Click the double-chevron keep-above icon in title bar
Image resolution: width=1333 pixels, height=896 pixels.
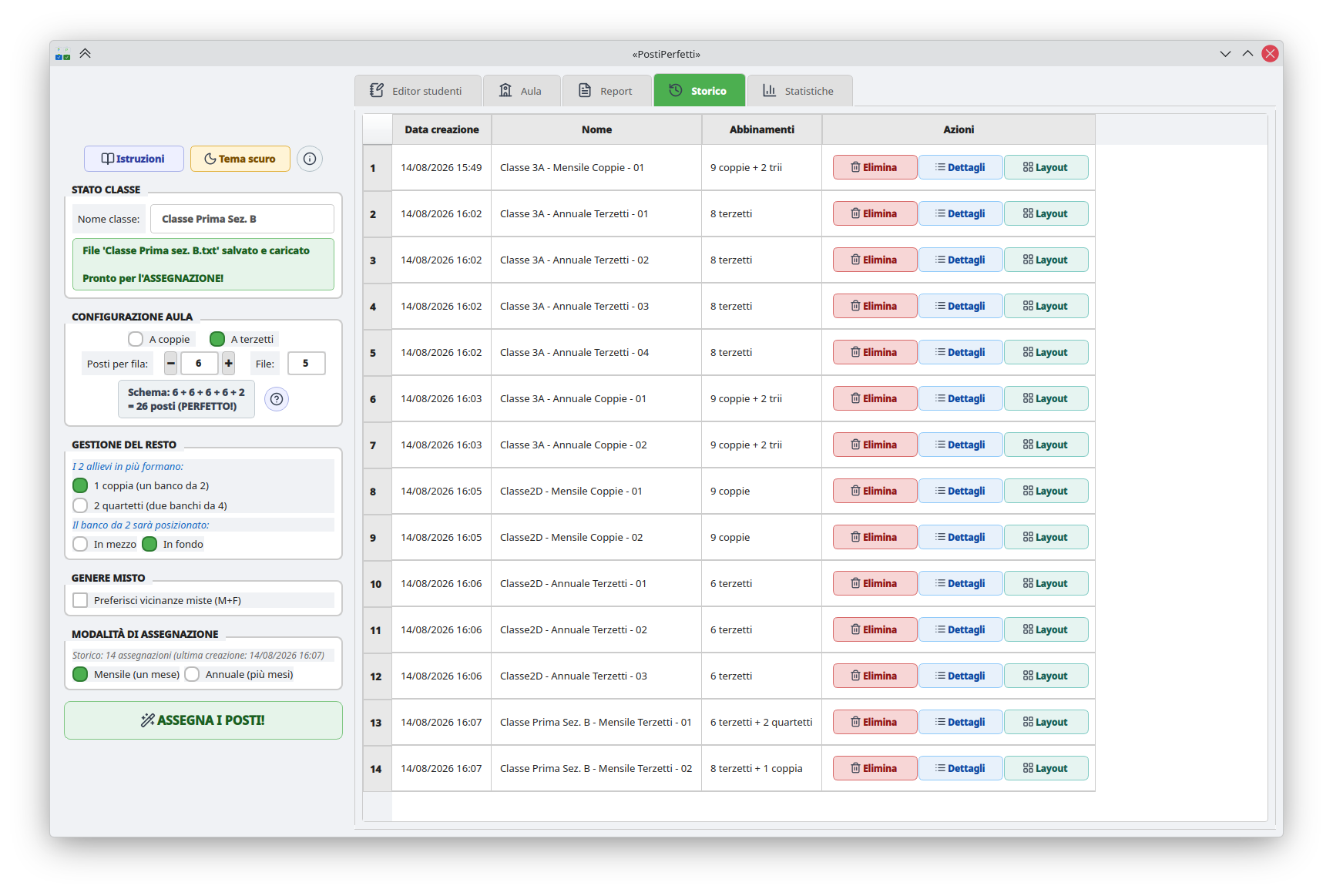(86, 53)
